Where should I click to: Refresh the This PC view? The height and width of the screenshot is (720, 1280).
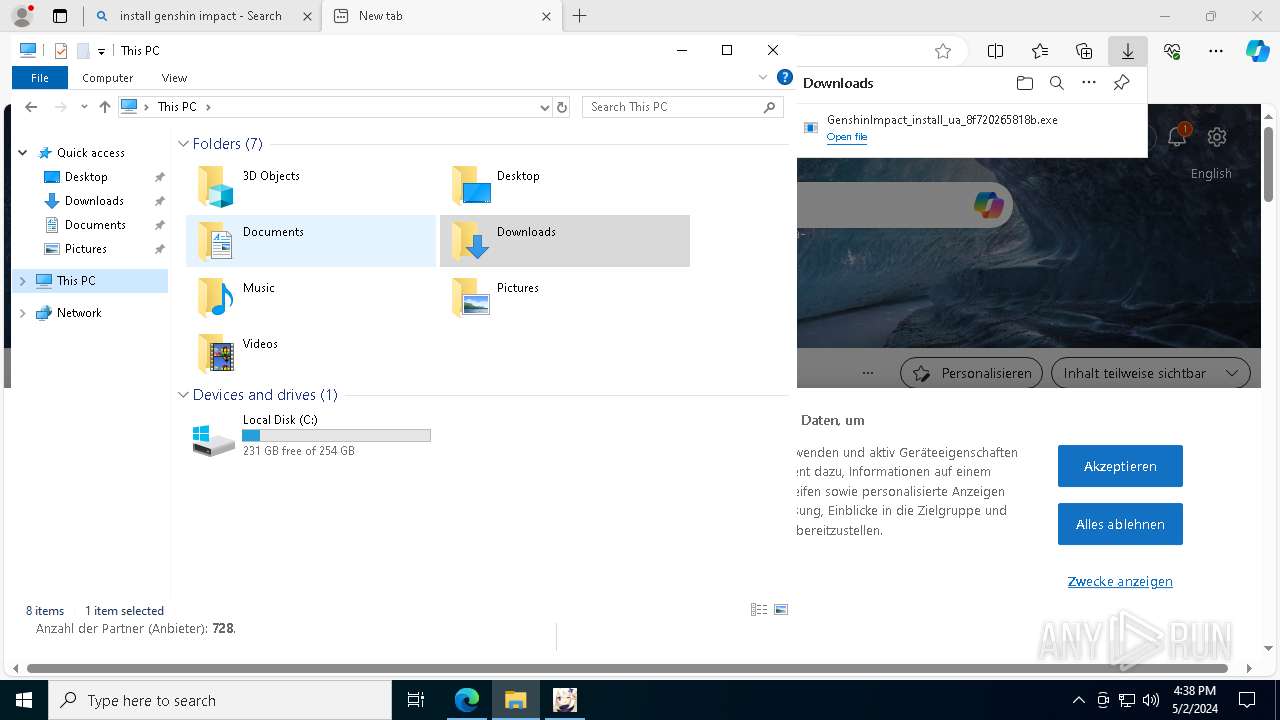tap(562, 107)
